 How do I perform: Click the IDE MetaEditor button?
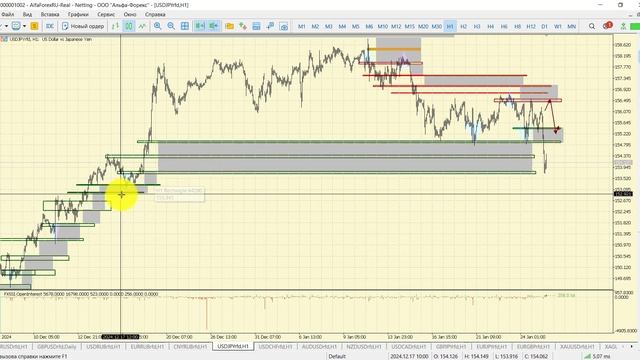click(x=50, y=26)
